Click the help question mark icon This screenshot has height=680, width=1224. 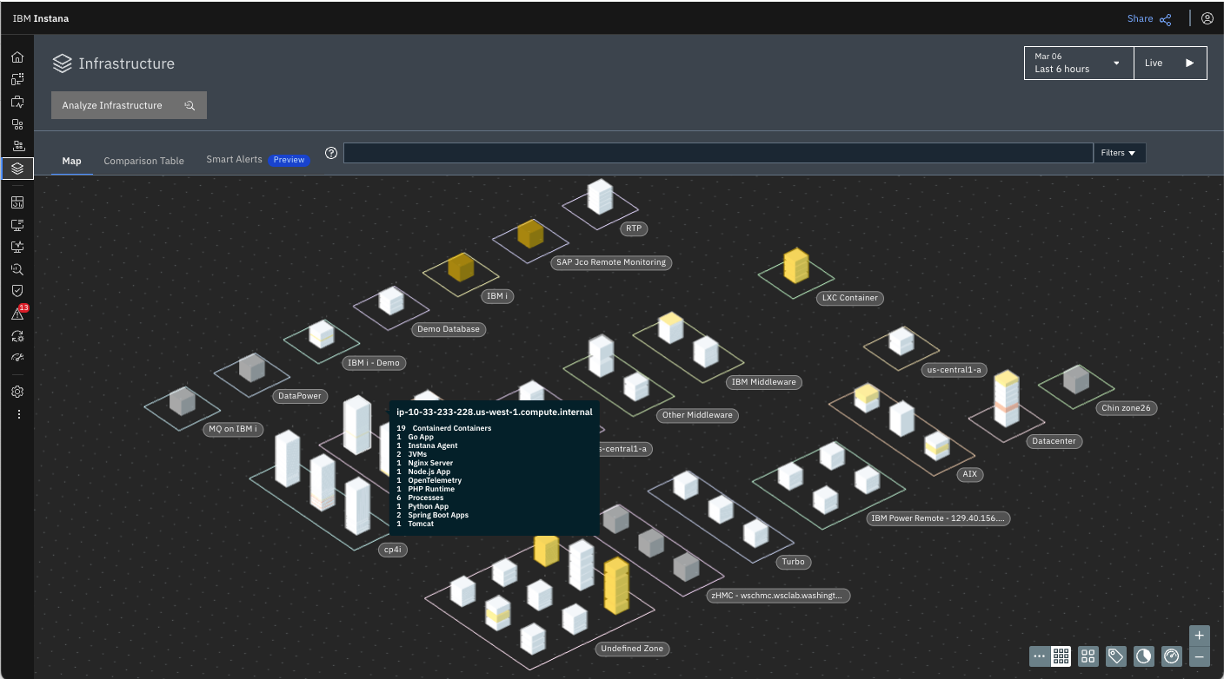point(331,153)
